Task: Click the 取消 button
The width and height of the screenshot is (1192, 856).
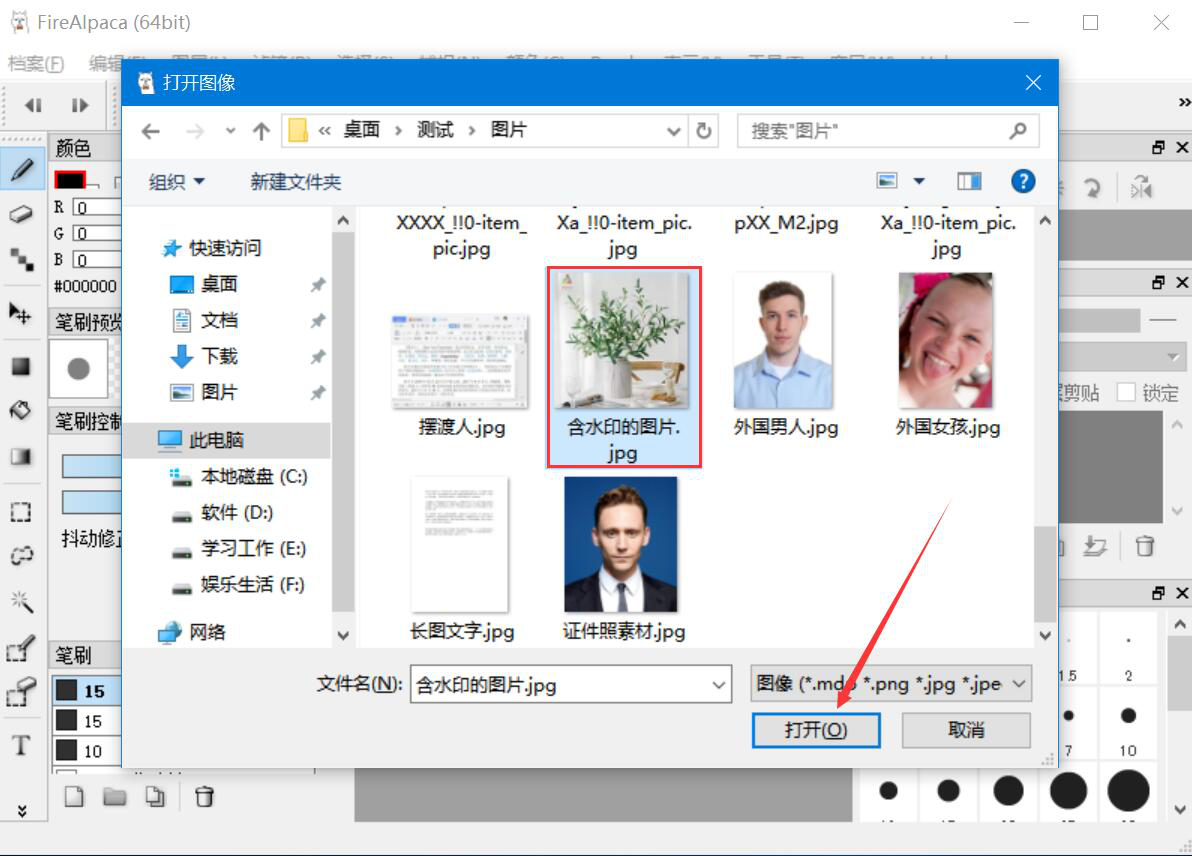Action: click(966, 730)
